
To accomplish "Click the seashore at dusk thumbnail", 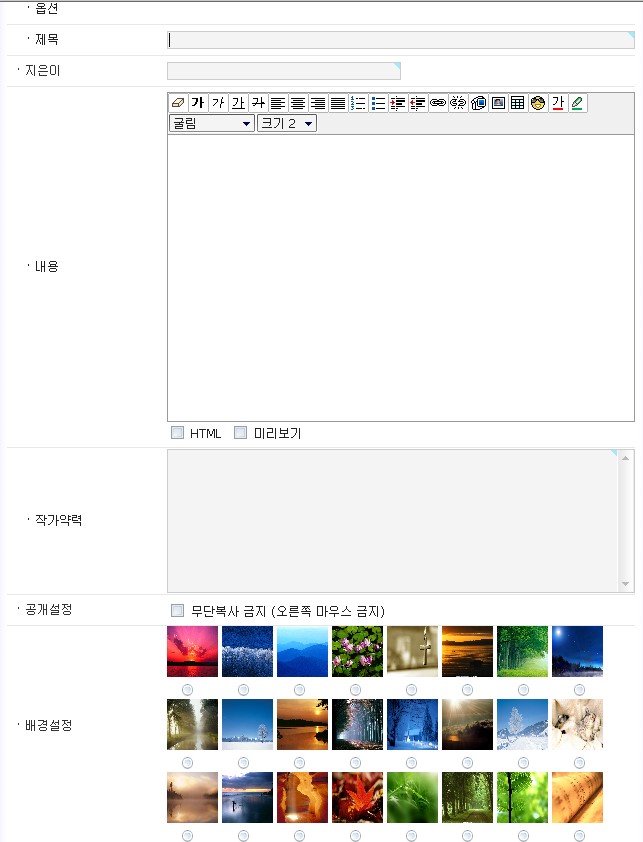I will coord(248,797).
